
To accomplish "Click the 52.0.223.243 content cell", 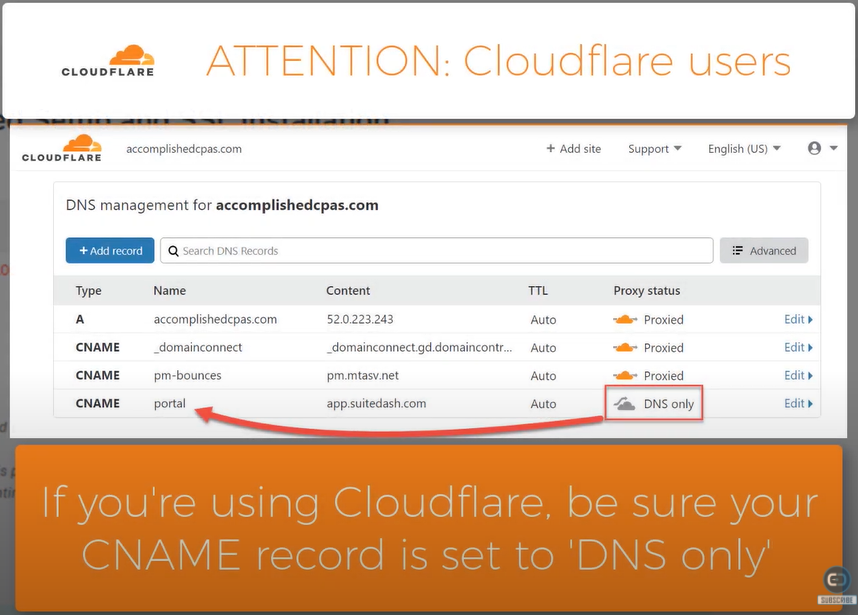I will [x=360, y=320].
